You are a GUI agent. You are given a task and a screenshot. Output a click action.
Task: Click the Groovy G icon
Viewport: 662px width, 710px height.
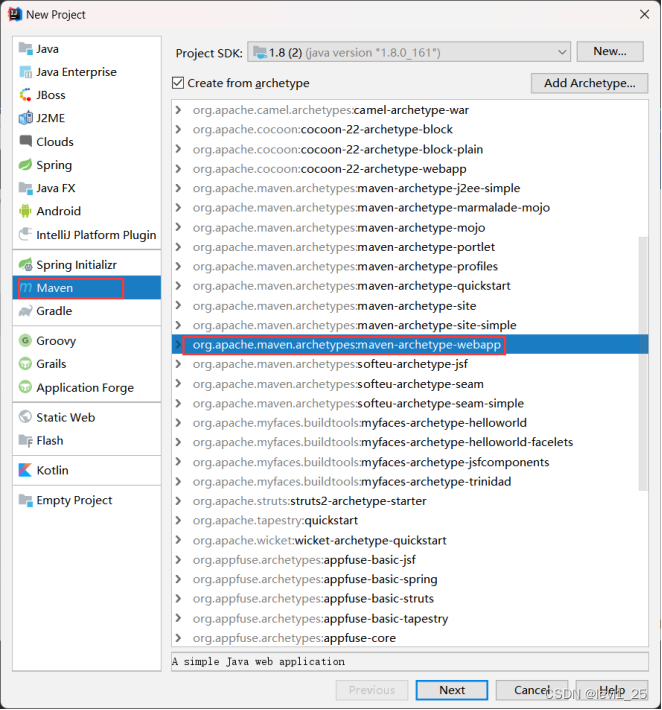point(25,341)
